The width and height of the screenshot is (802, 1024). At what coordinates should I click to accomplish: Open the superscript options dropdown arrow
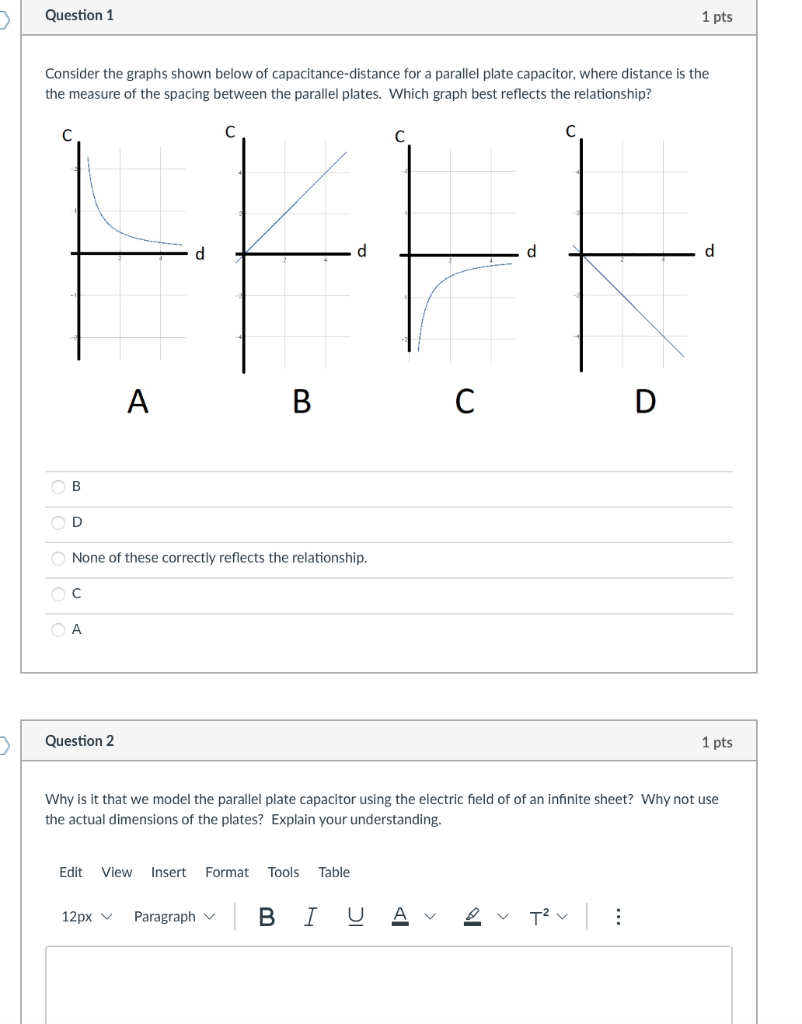[563, 916]
